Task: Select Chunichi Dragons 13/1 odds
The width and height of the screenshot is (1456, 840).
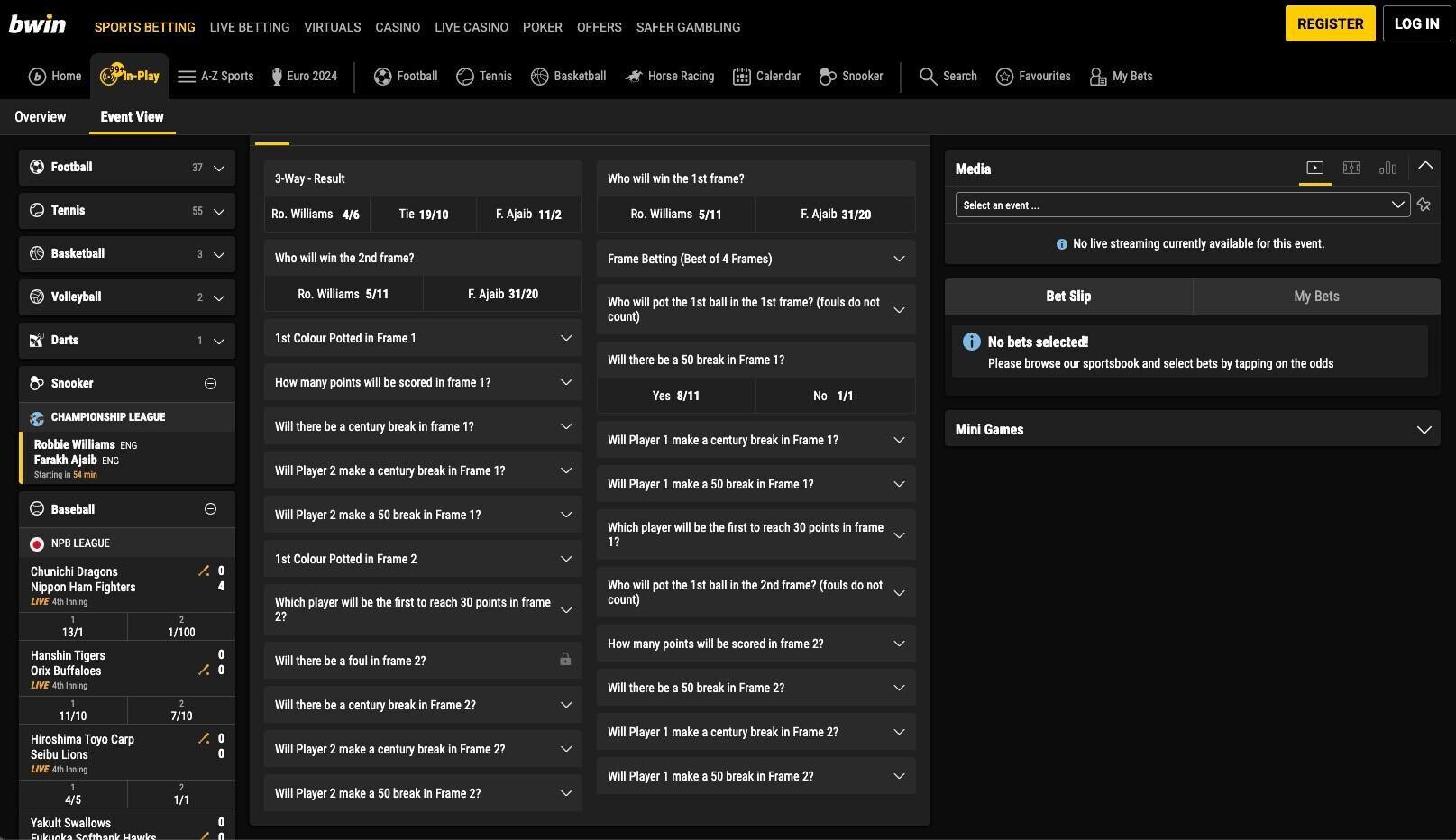Action: [73, 626]
